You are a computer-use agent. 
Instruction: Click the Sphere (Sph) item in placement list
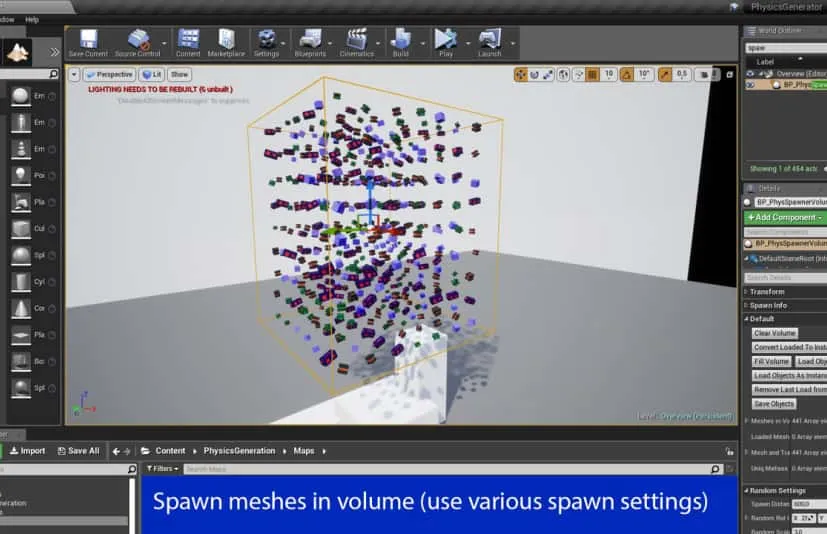(33, 255)
